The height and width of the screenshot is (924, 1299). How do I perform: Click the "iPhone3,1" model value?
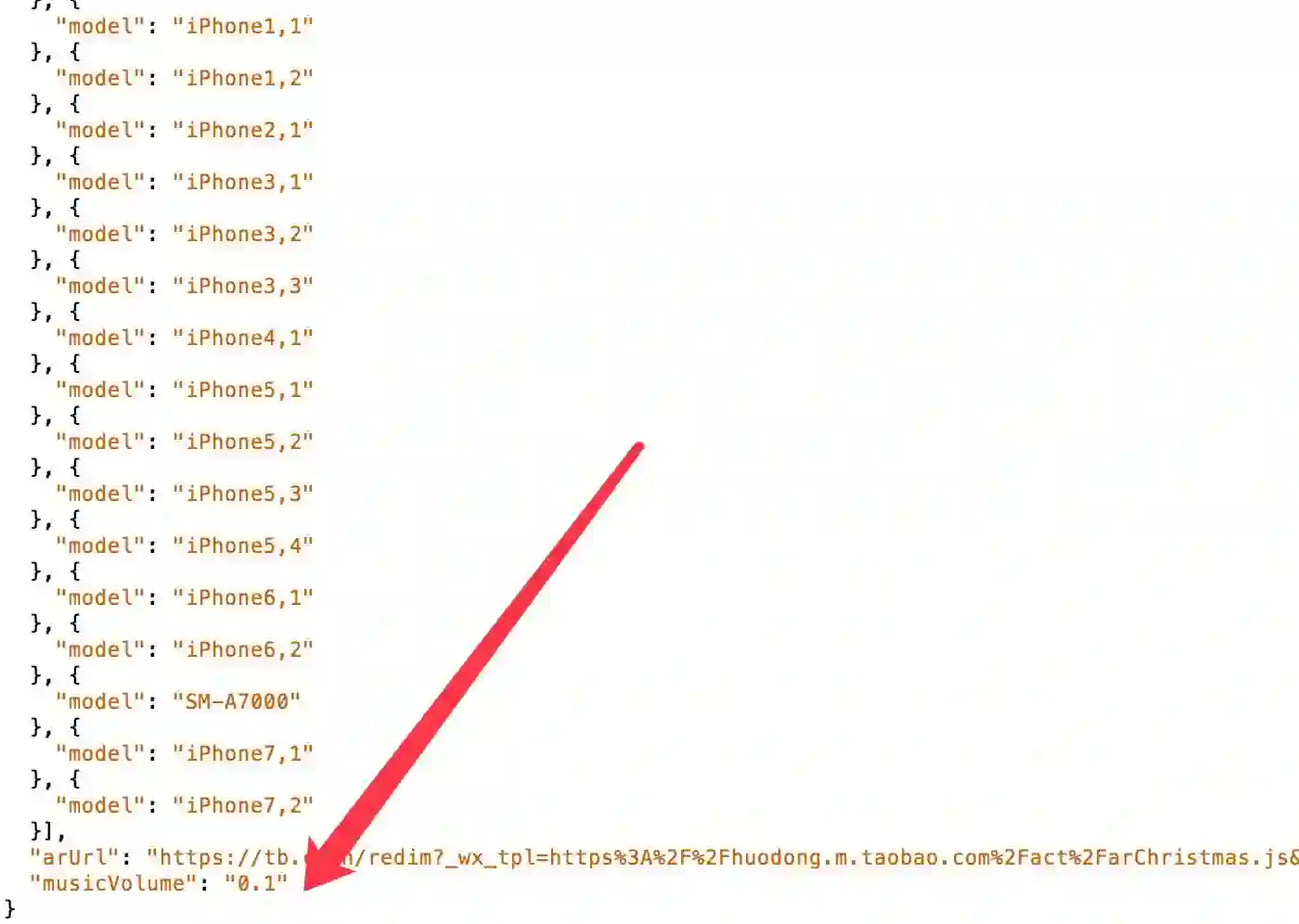[x=243, y=182]
